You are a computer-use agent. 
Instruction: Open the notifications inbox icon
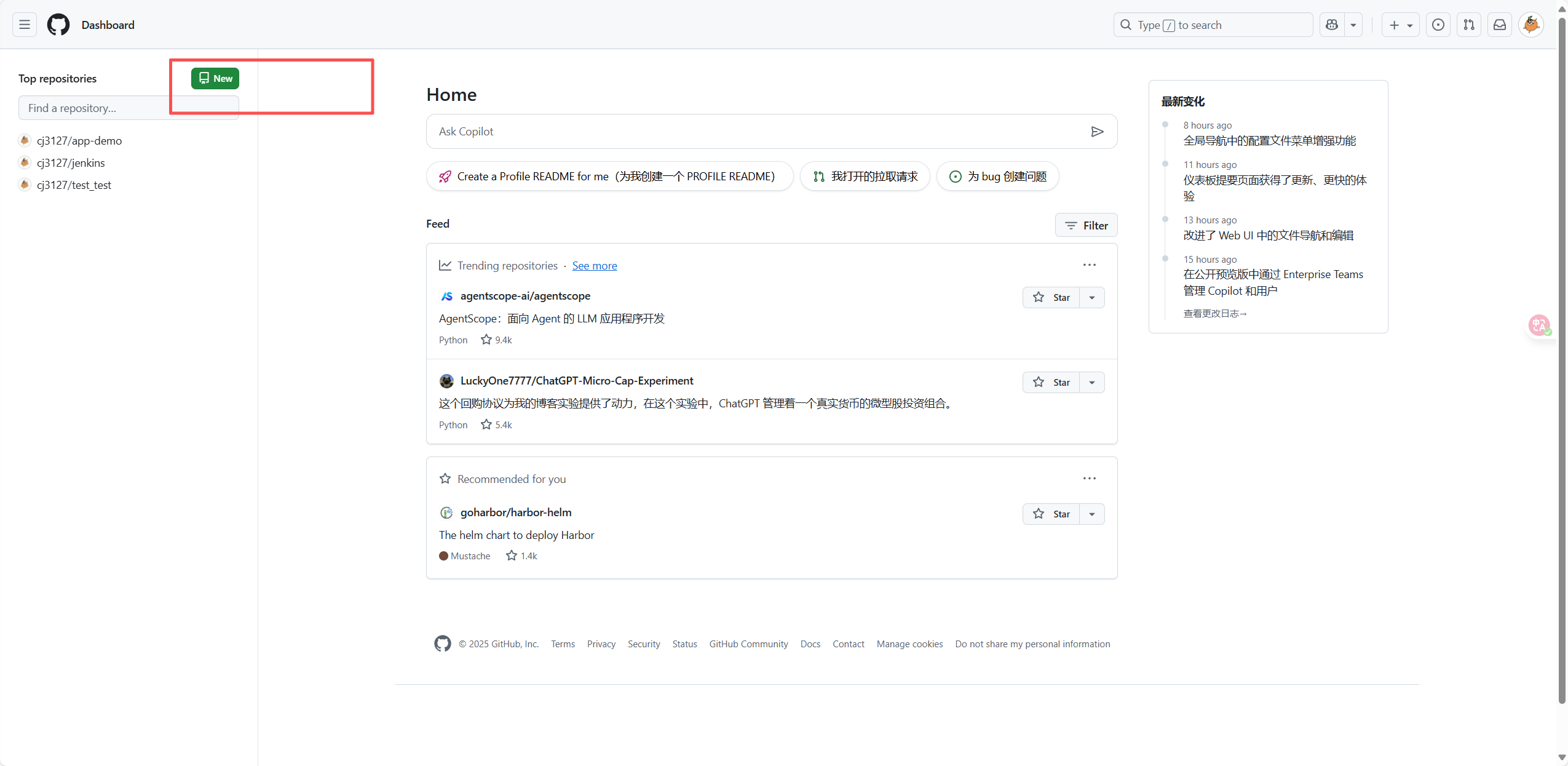point(1500,25)
